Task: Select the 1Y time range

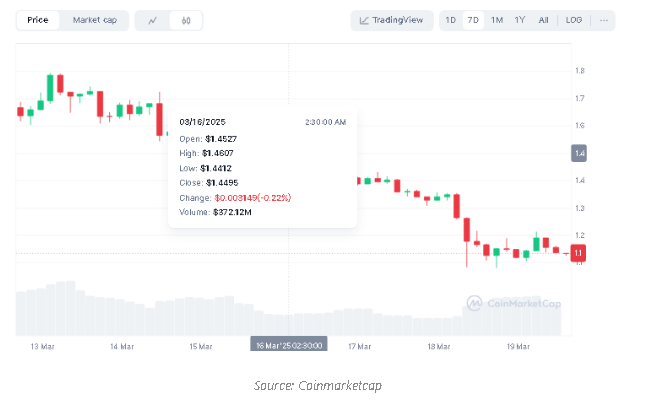Action: click(x=520, y=20)
